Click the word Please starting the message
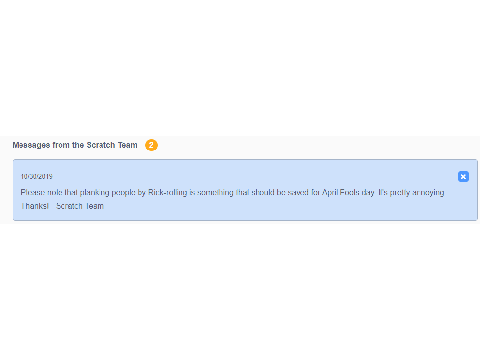 (x=33, y=192)
